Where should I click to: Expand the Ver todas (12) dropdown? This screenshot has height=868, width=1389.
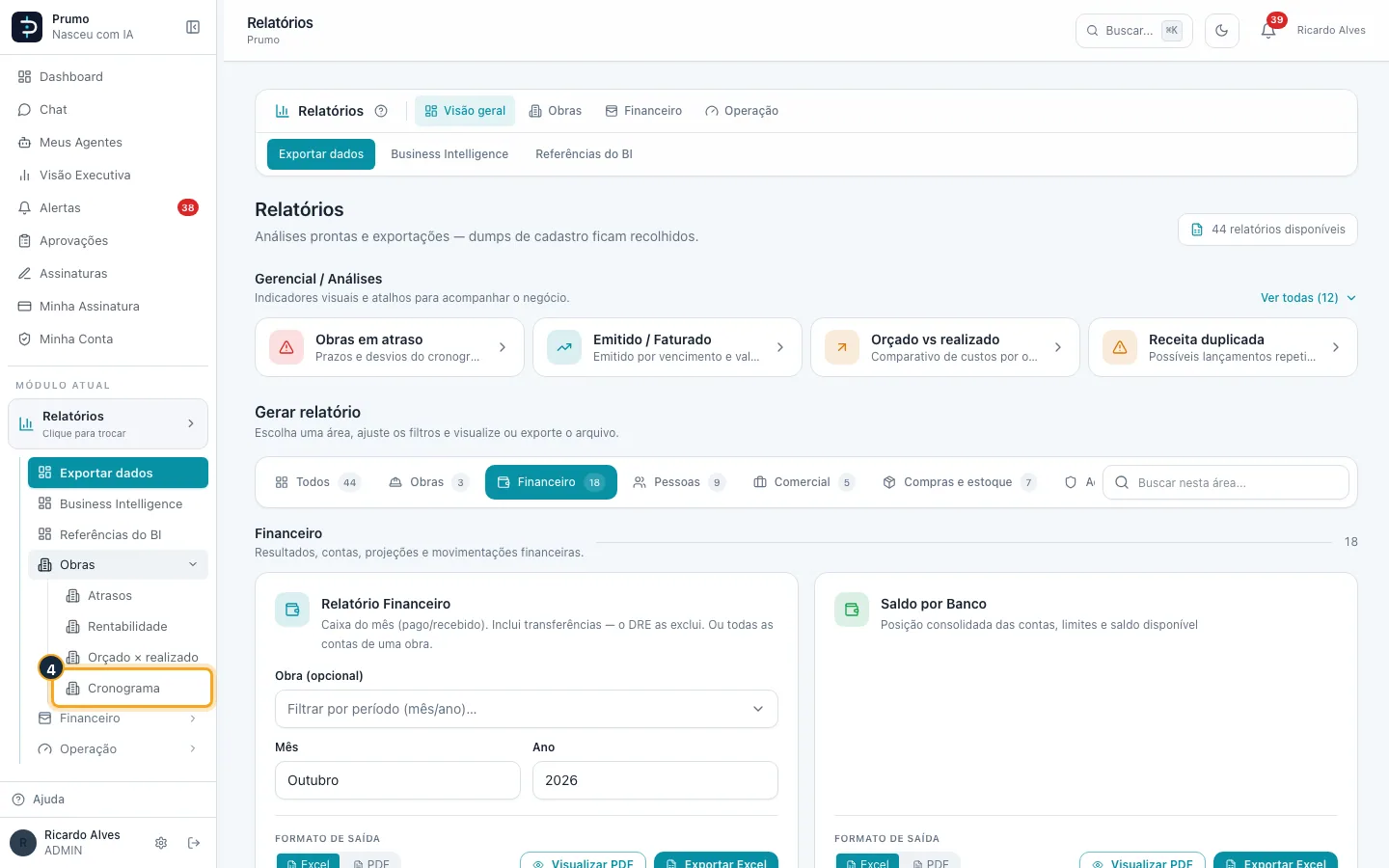pyautogui.click(x=1308, y=298)
